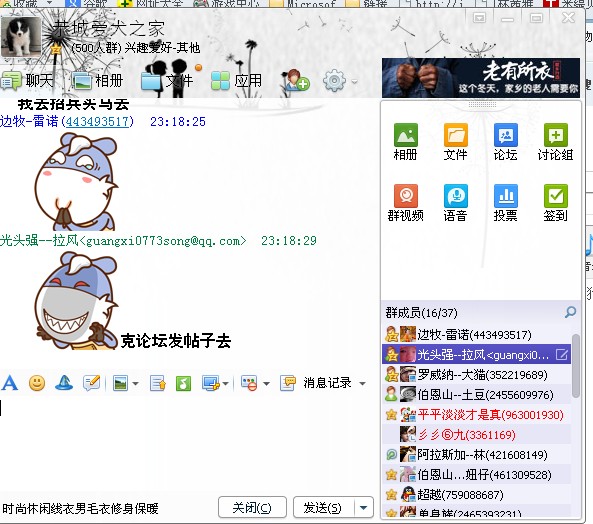Search group members with magnifier icon
Image resolution: width=593 pixels, height=524 pixels.
[570, 312]
